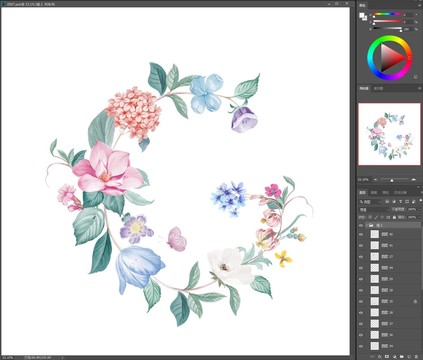The height and width of the screenshot is (360, 423).
Task: Filter layers by type (T) icon
Action: click(x=401, y=201)
